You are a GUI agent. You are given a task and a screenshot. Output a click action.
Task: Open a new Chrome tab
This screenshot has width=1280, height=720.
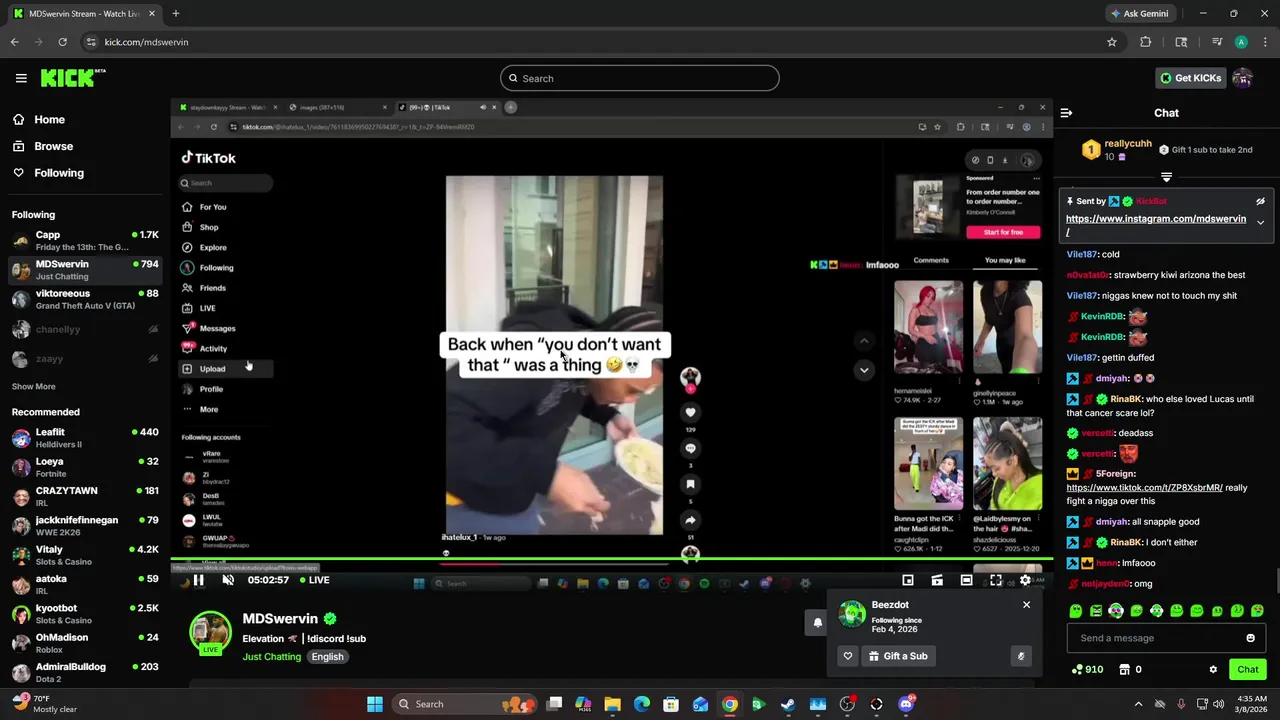coord(175,13)
